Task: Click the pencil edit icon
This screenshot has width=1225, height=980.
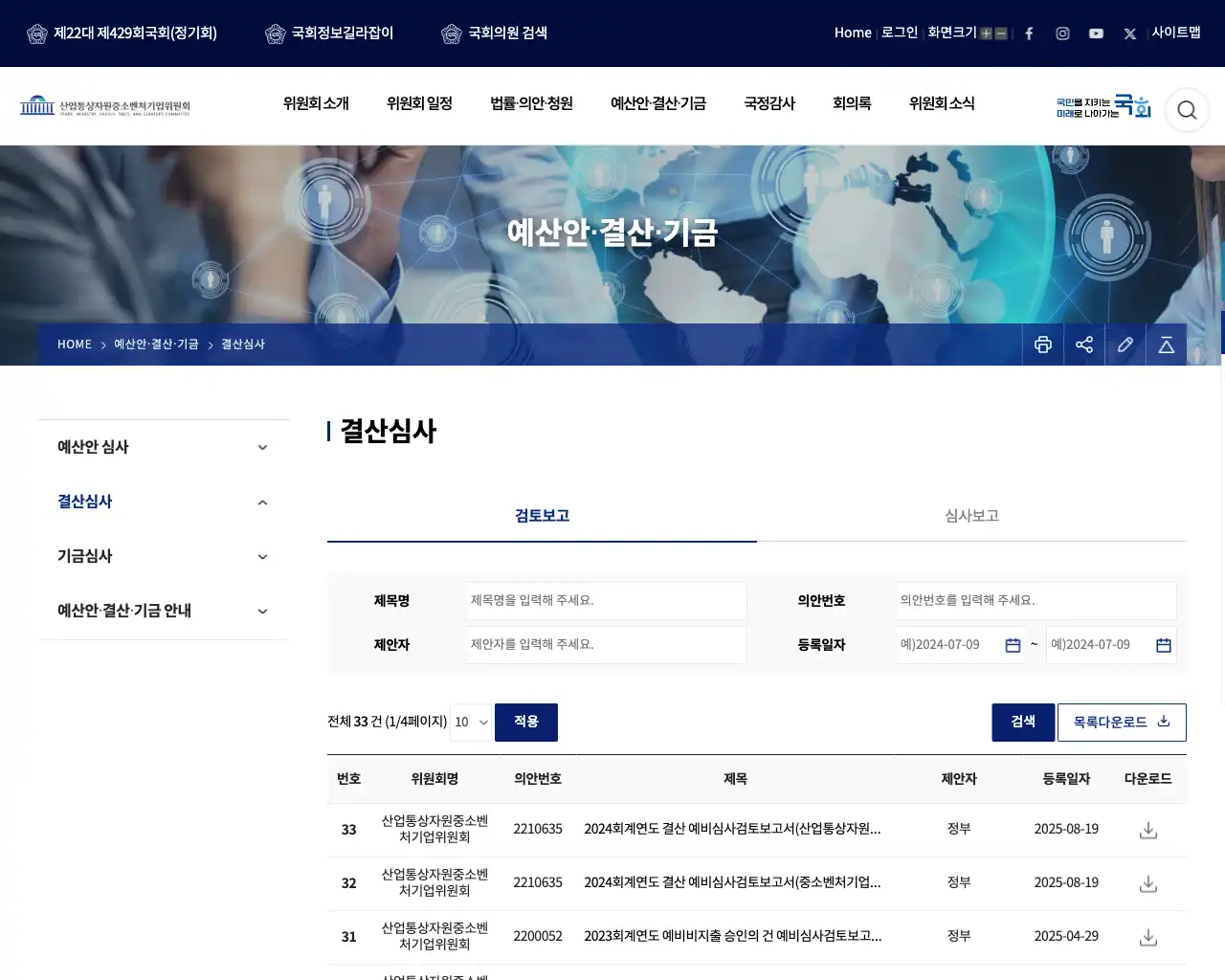Action: (x=1125, y=345)
